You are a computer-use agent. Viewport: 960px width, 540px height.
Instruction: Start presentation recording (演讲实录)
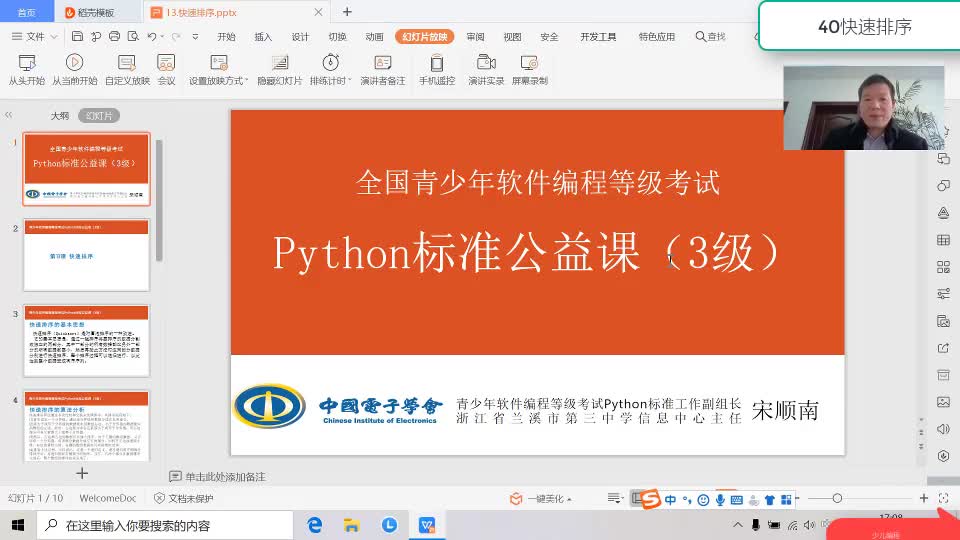[x=486, y=70]
